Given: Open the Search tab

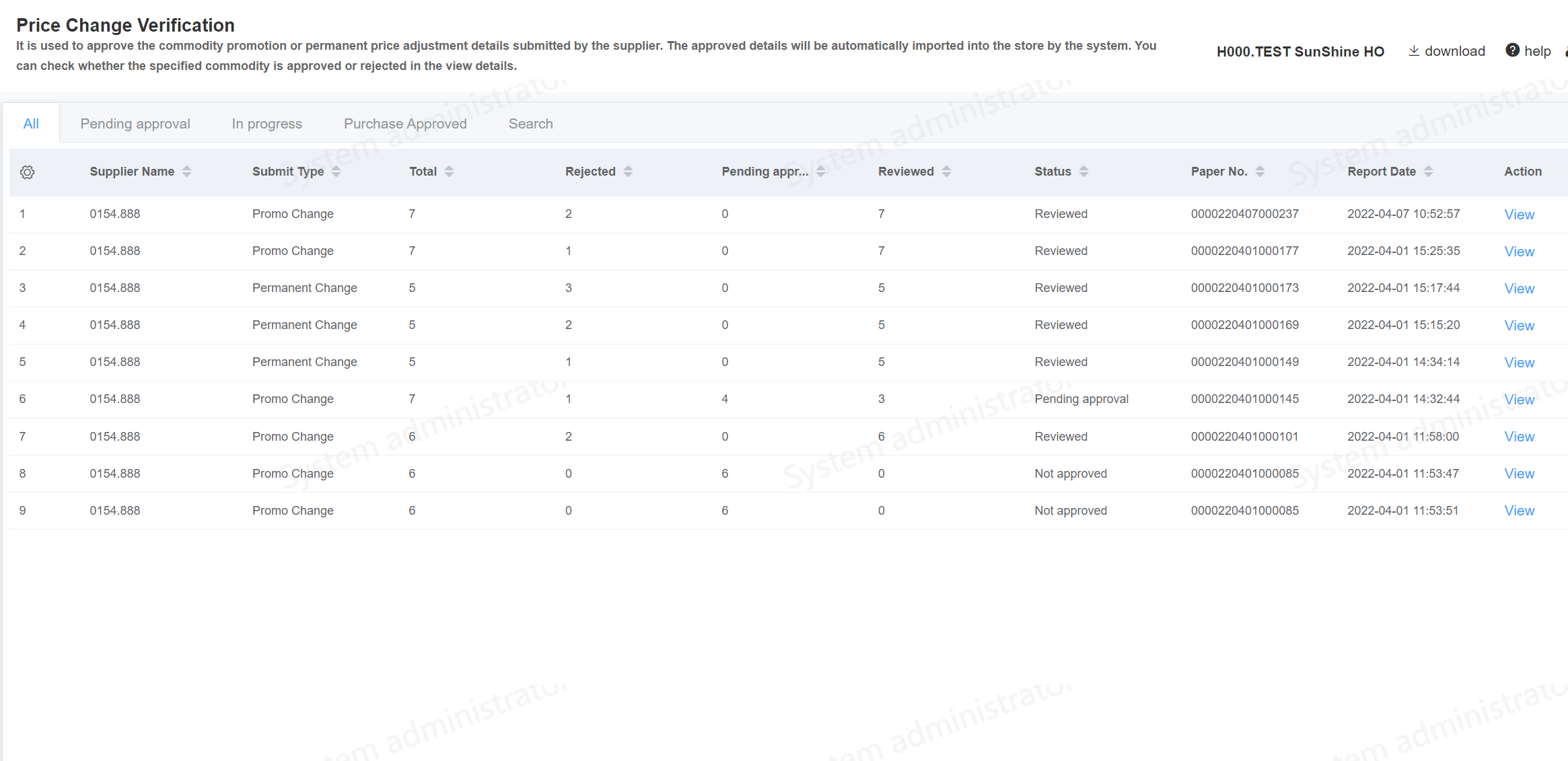Looking at the screenshot, I should [530, 124].
